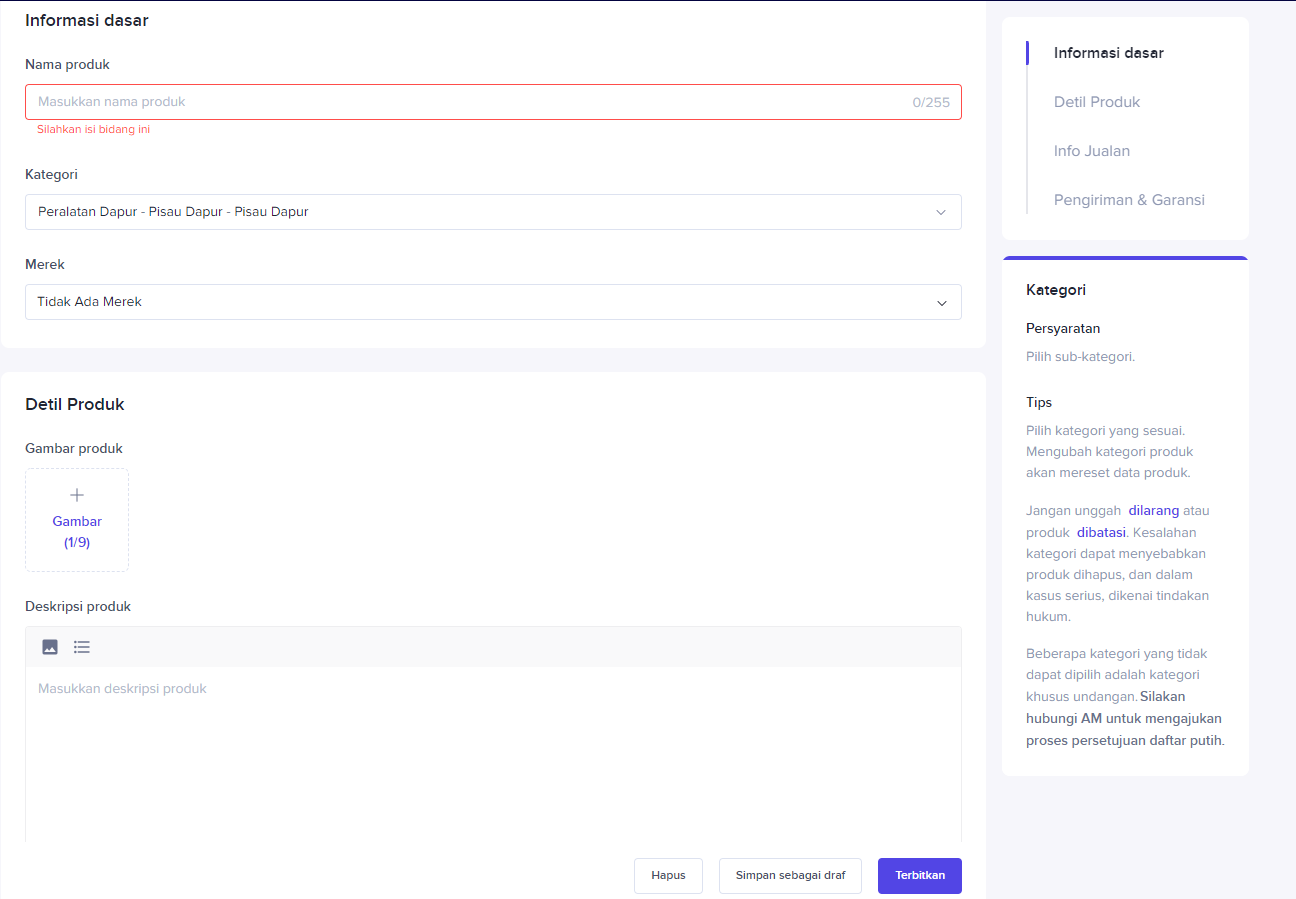This screenshot has height=899, width=1296.
Task: Click the insert image icon in description toolbar
Action: 50,647
